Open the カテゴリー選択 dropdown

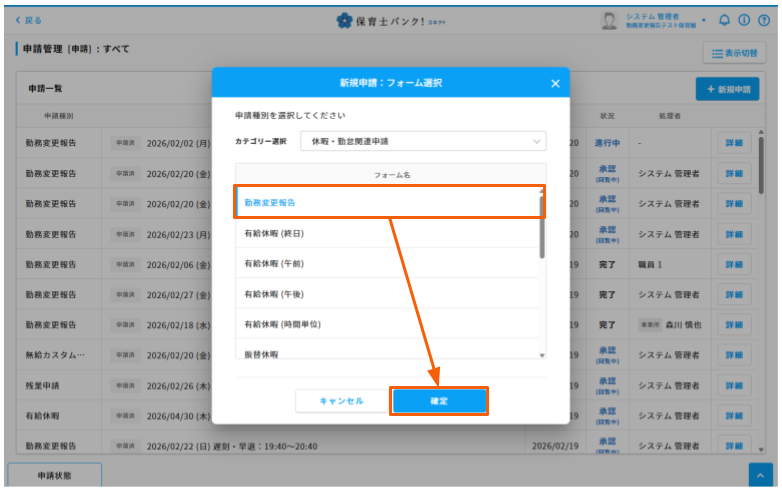pyautogui.click(x=423, y=141)
